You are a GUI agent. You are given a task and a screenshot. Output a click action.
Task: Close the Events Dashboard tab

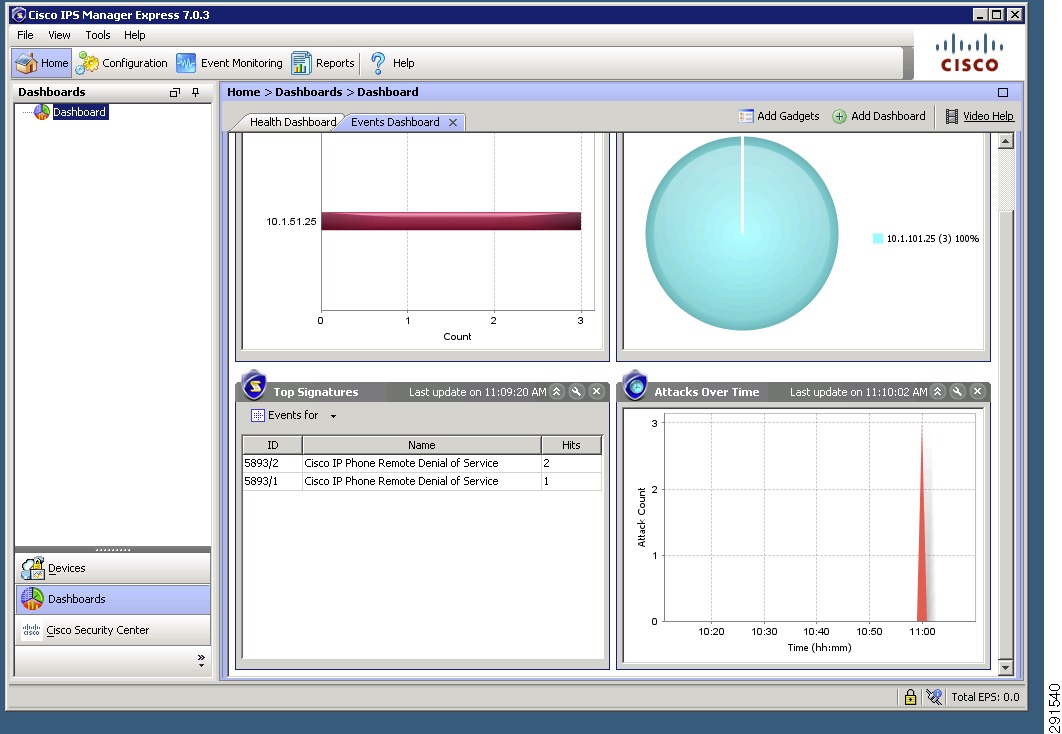[452, 123]
